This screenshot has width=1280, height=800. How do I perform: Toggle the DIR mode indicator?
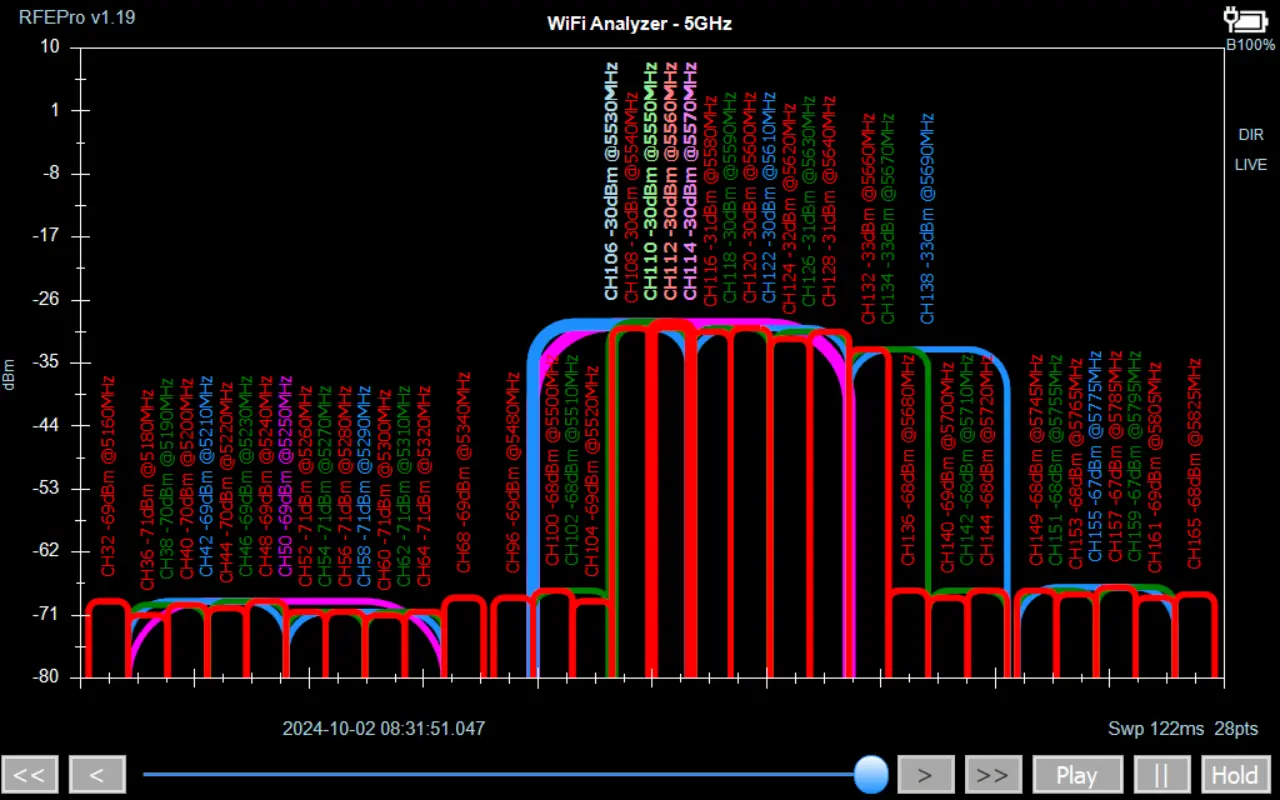click(x=1250, y=135)
